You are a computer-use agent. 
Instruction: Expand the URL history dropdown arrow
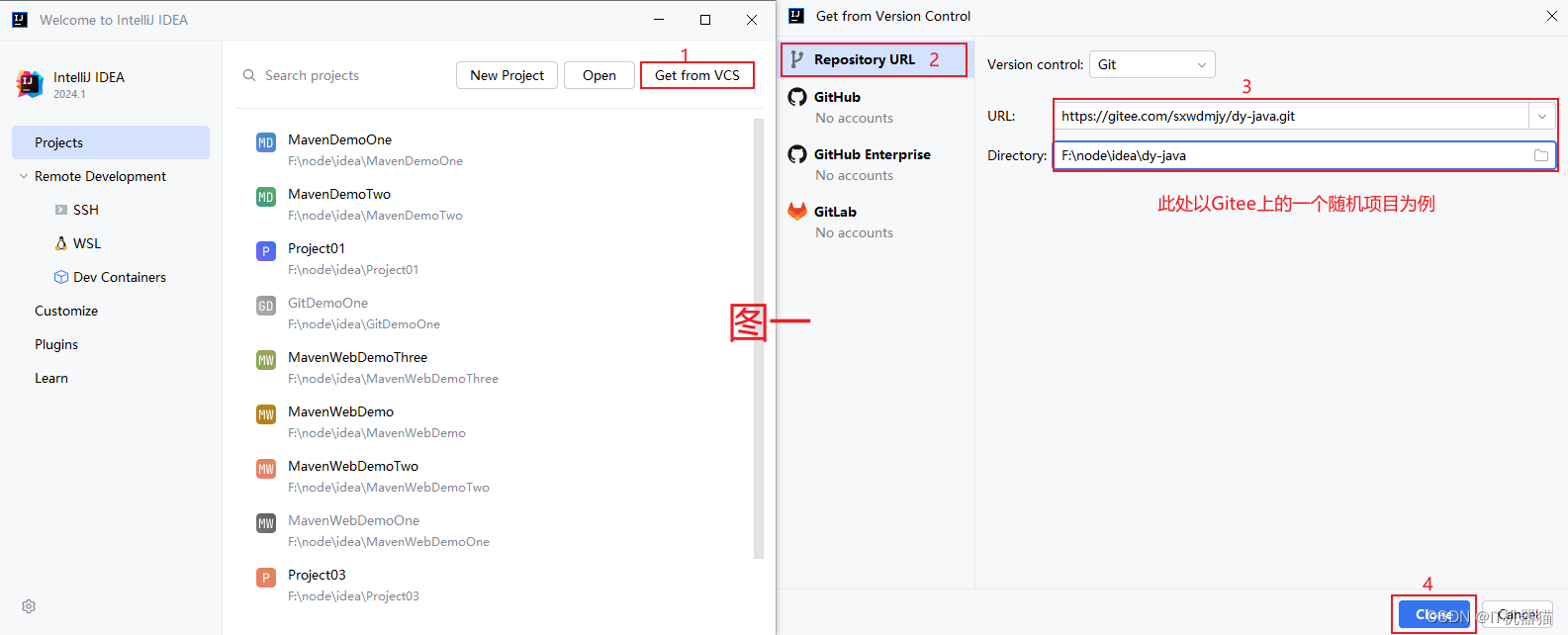point(1542,117)
